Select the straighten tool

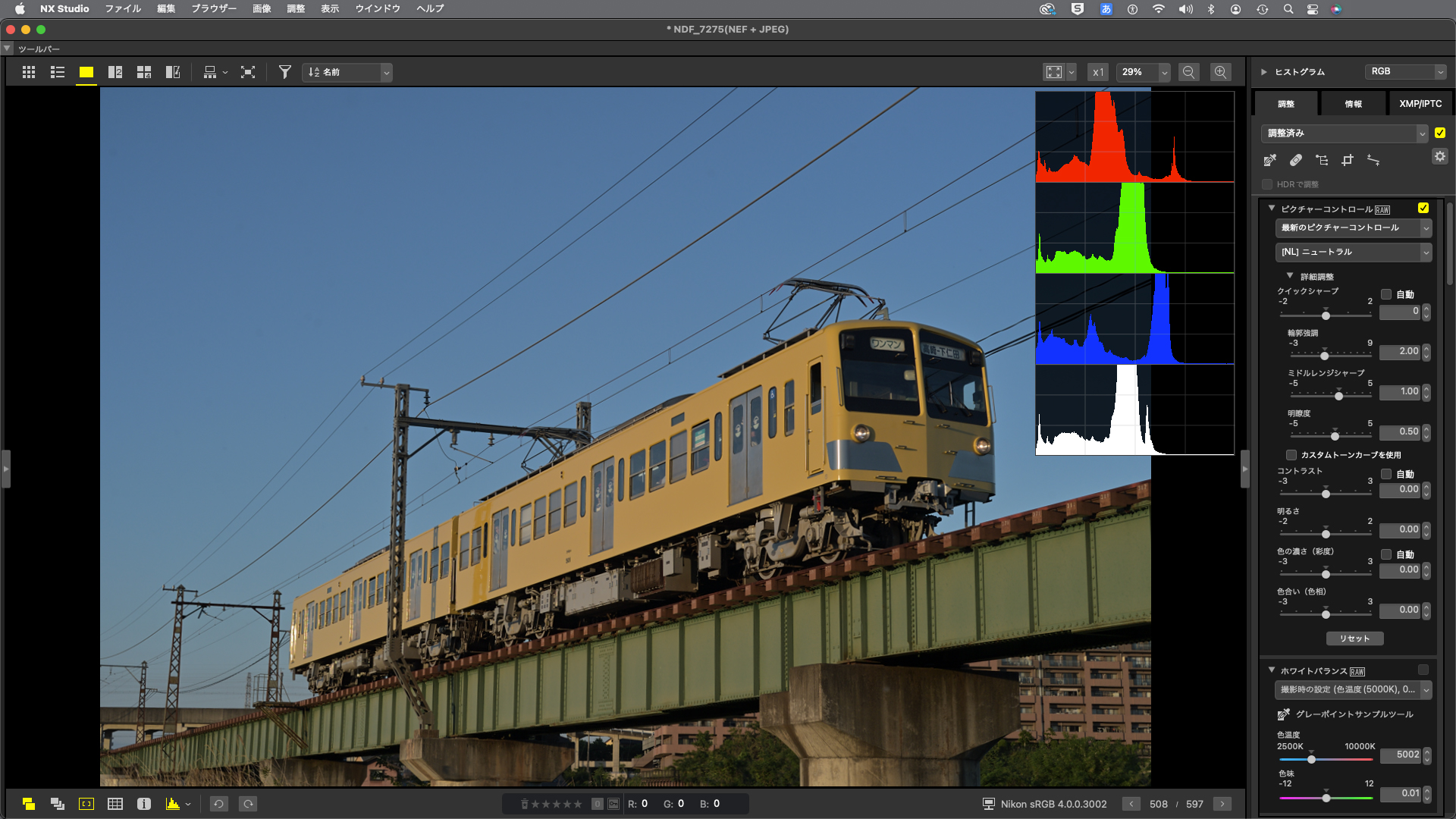1373,160
